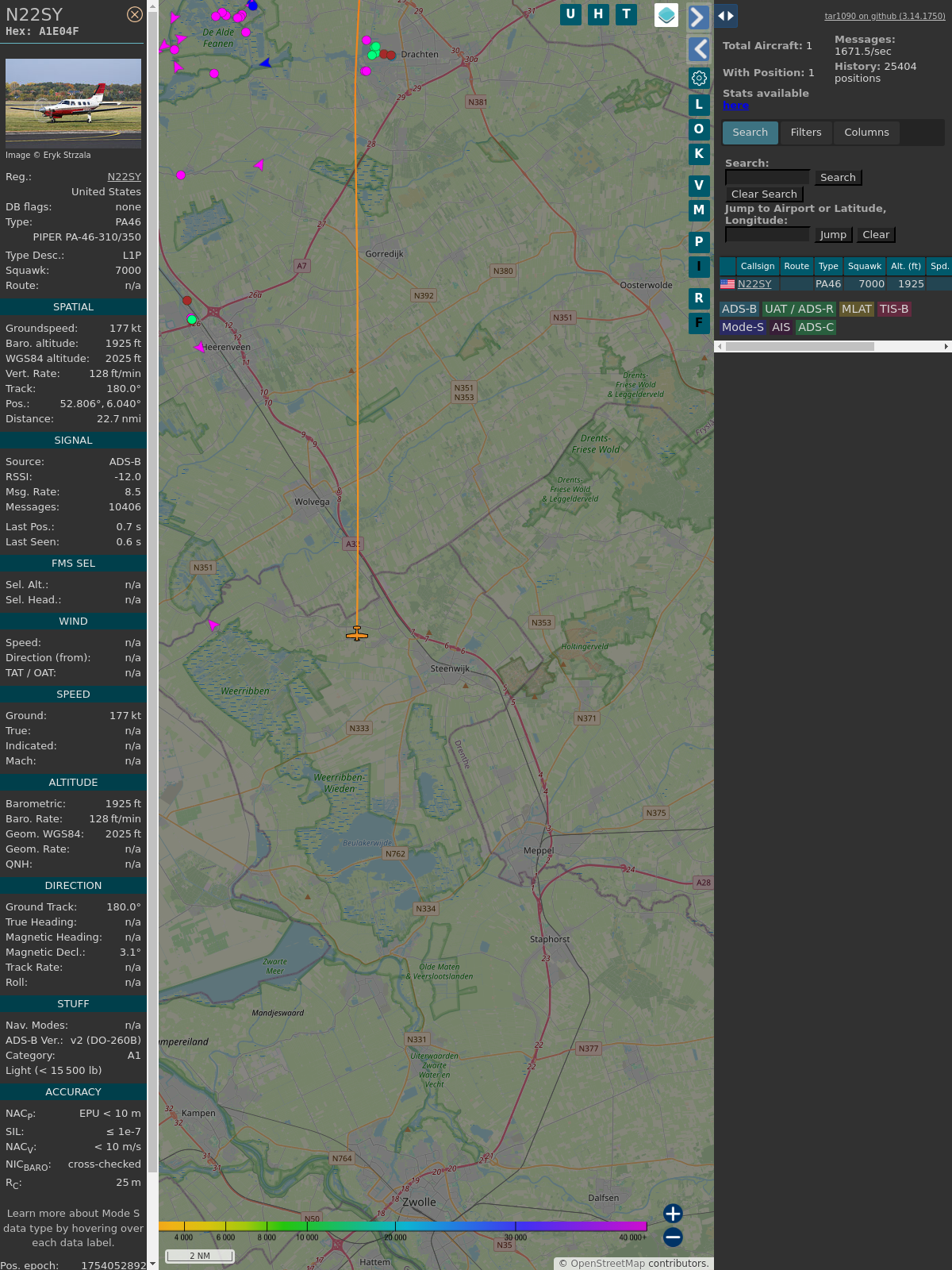Click the PA46 type cell in table
This screenshot has height=1270, width=952.
coord(828,284)
